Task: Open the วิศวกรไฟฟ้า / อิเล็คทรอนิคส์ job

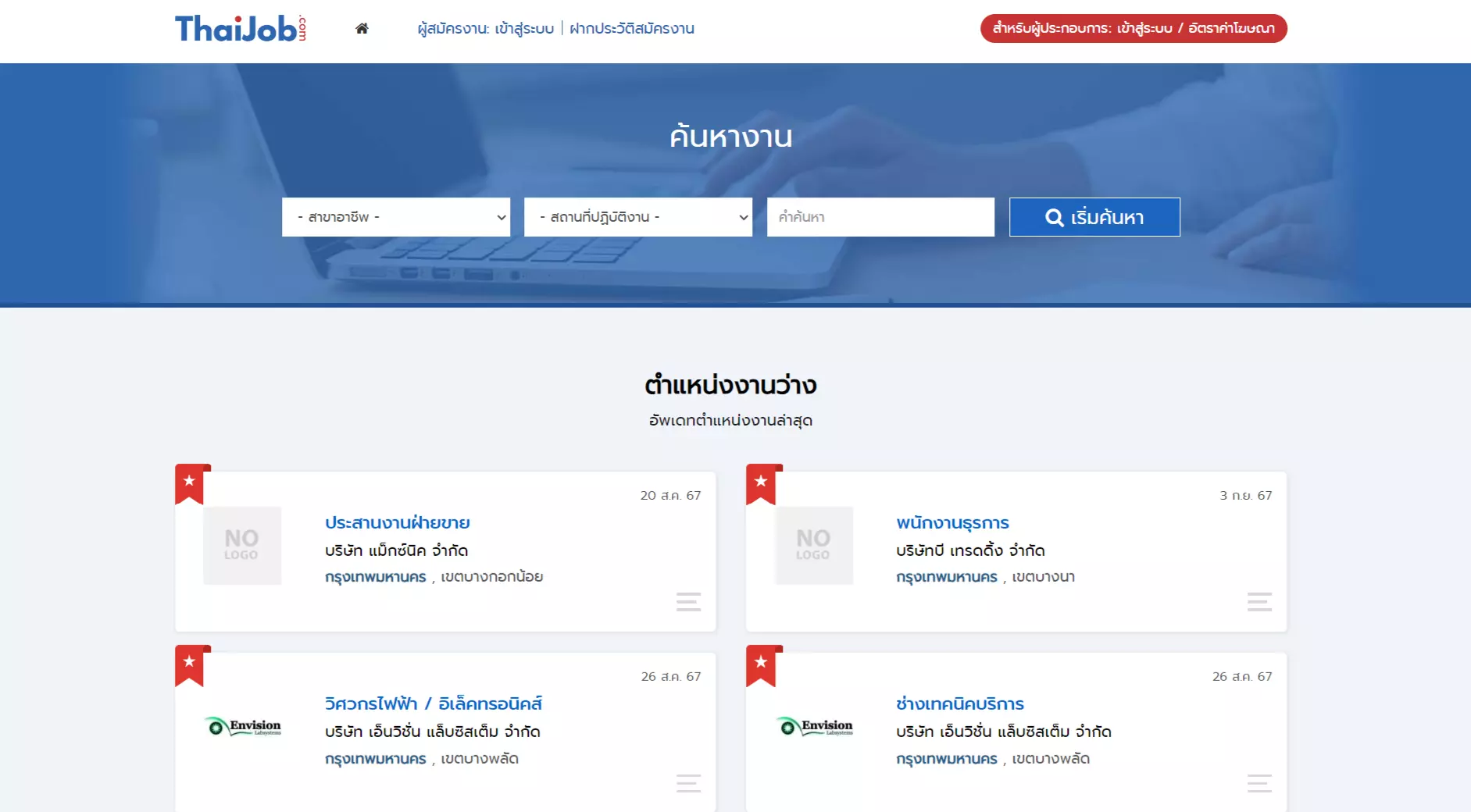Action: click(x=434, y=703)
